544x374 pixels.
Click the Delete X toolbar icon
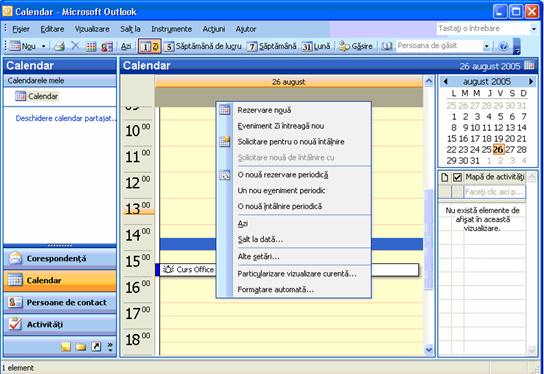point(75,46)
